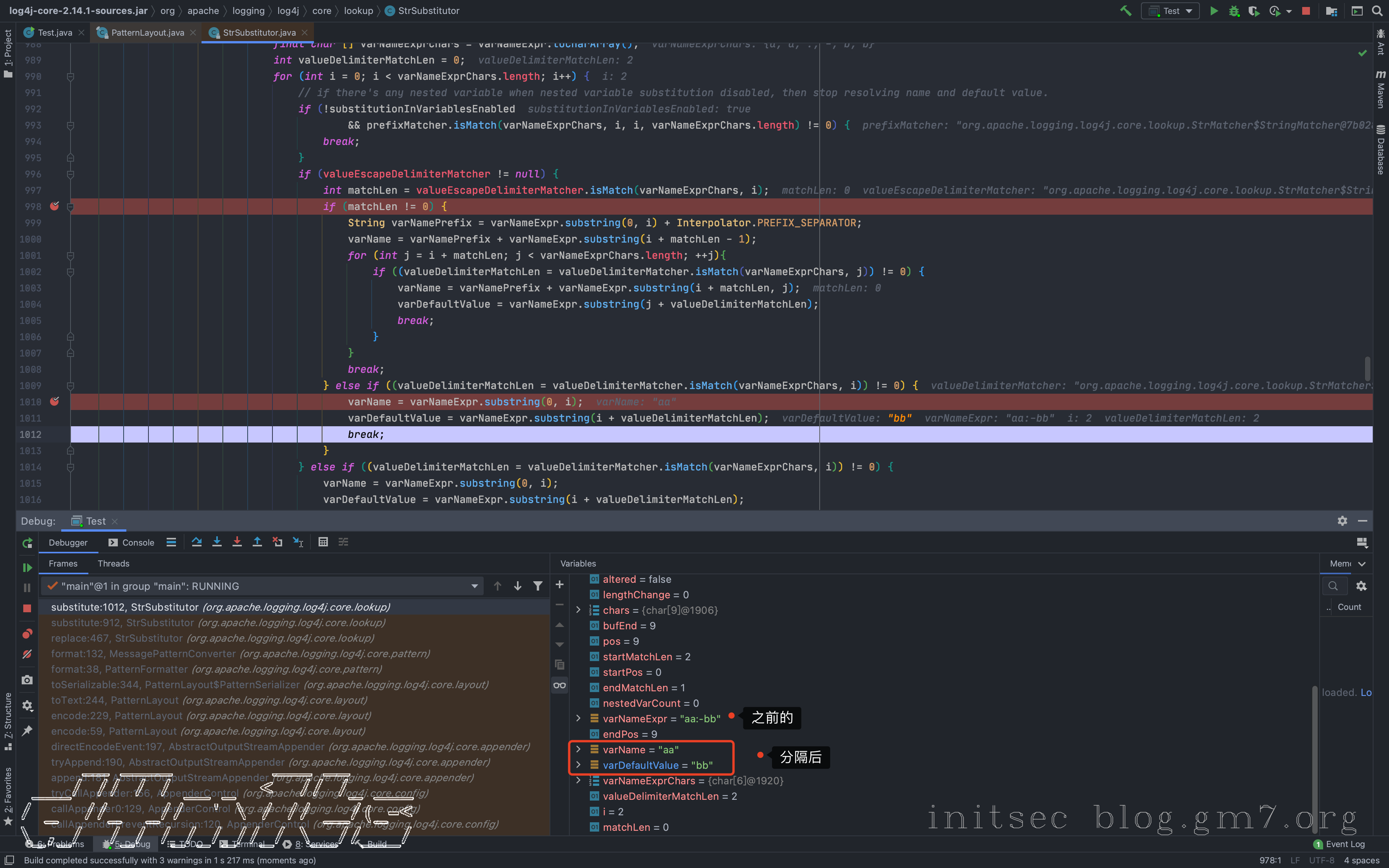Click the Step Into icon
The width and height of the screenshot is (1389, 868).
click(x=217, y=542)
